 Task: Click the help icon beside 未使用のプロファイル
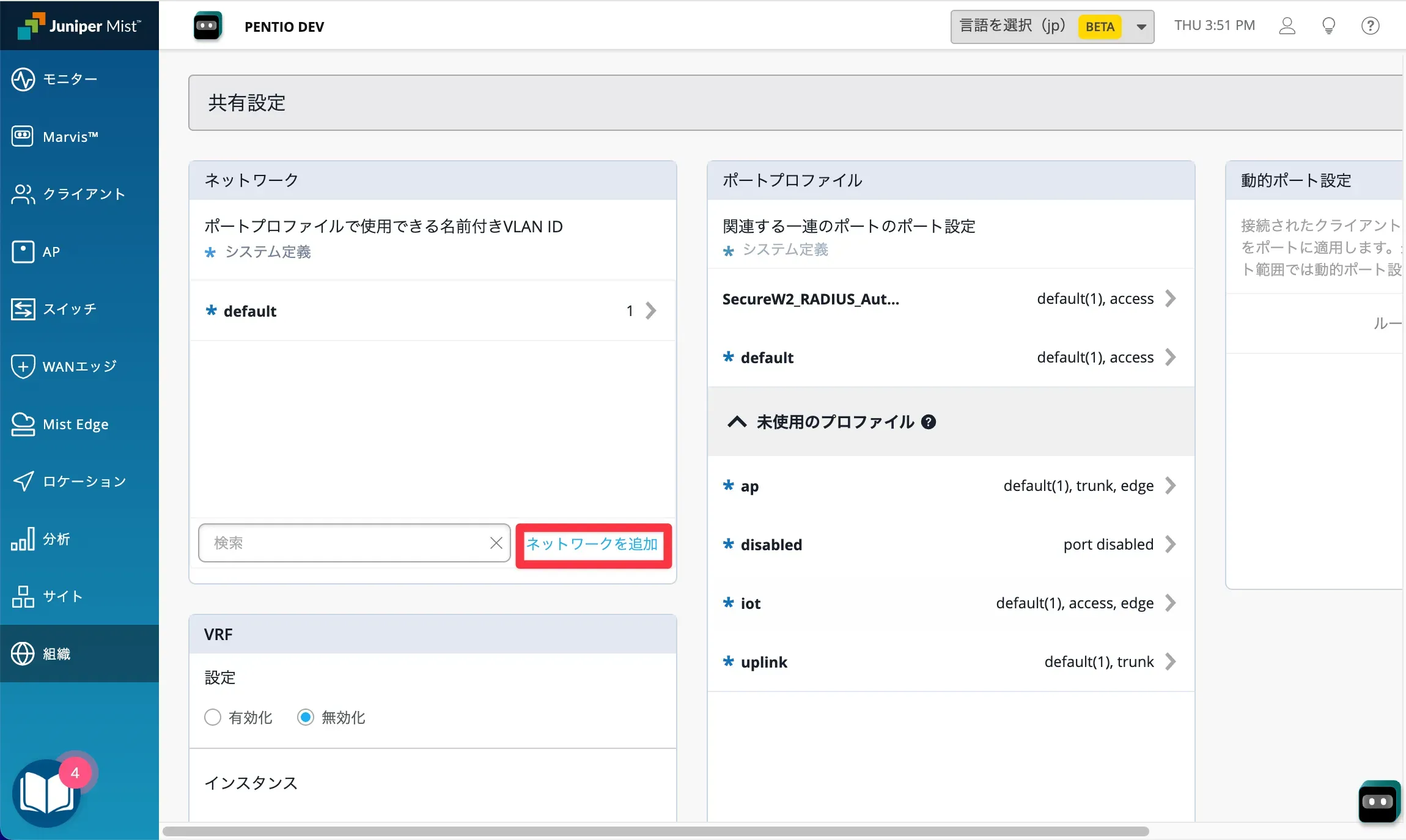coord(929,422)
